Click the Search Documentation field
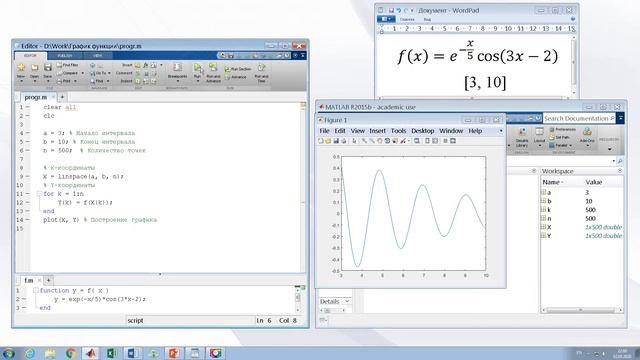Image resolution: width=640 pixels, height=360 pixels. tap(580, 118)
